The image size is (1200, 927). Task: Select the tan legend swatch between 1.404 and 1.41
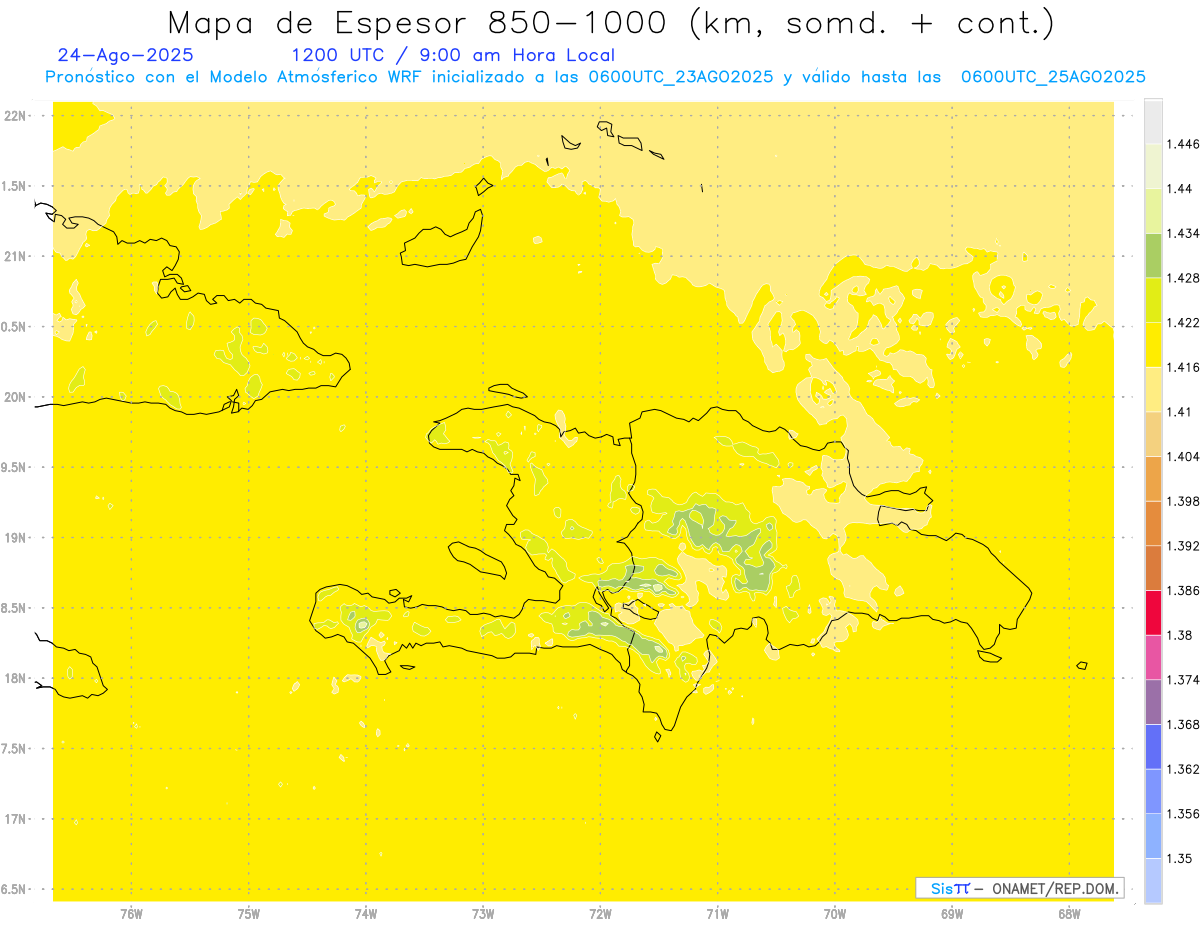[x=1153, y=434]
